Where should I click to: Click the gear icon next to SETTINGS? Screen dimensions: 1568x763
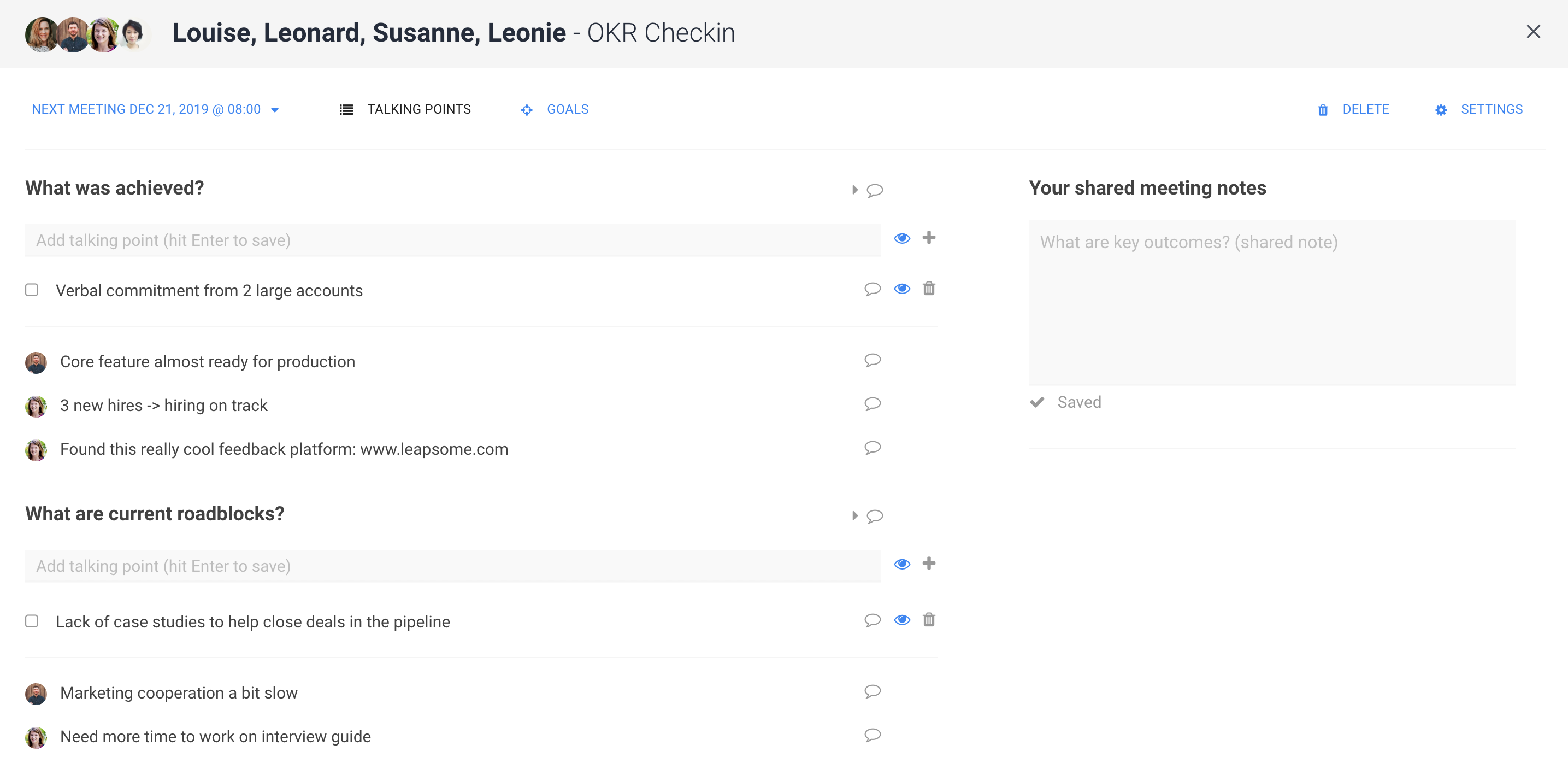click(x=1441, y=110)
